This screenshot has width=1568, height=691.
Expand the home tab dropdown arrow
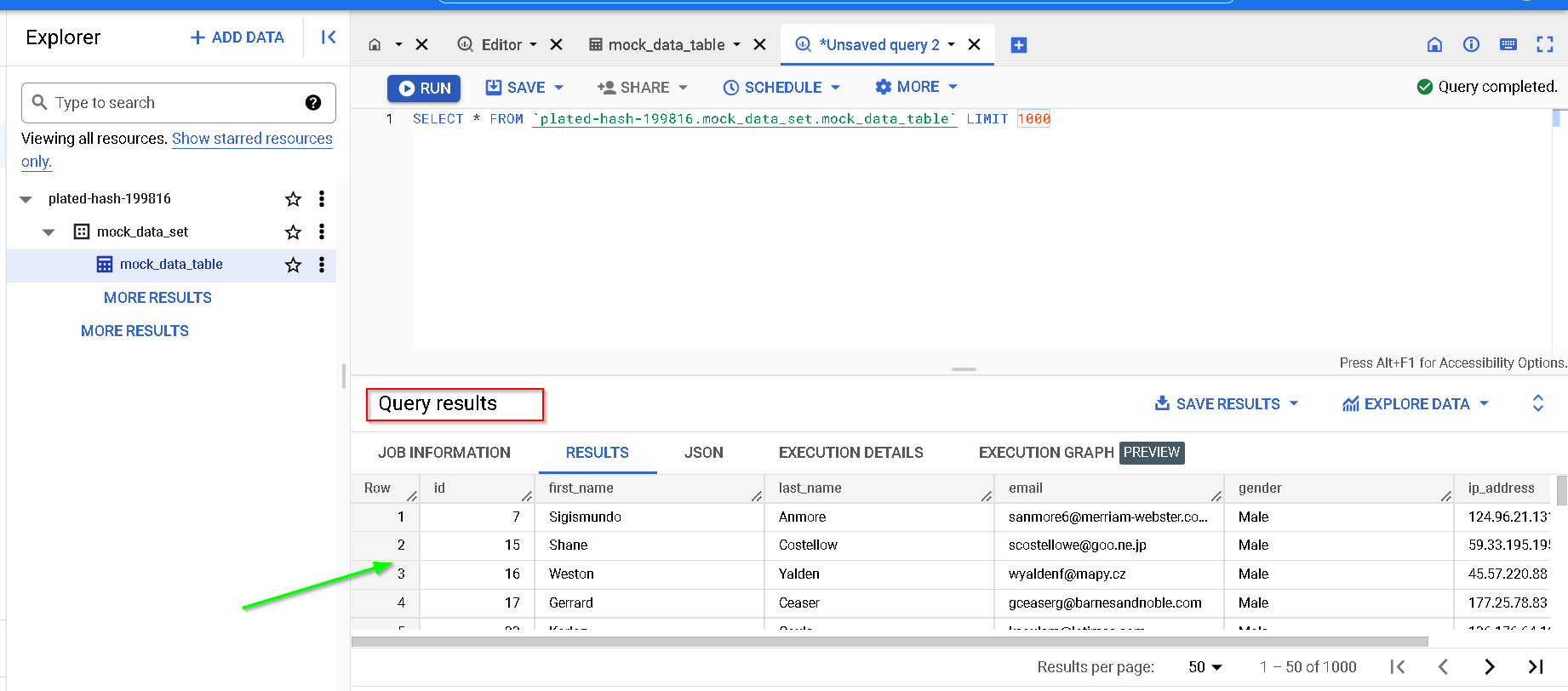coord(398,45)
